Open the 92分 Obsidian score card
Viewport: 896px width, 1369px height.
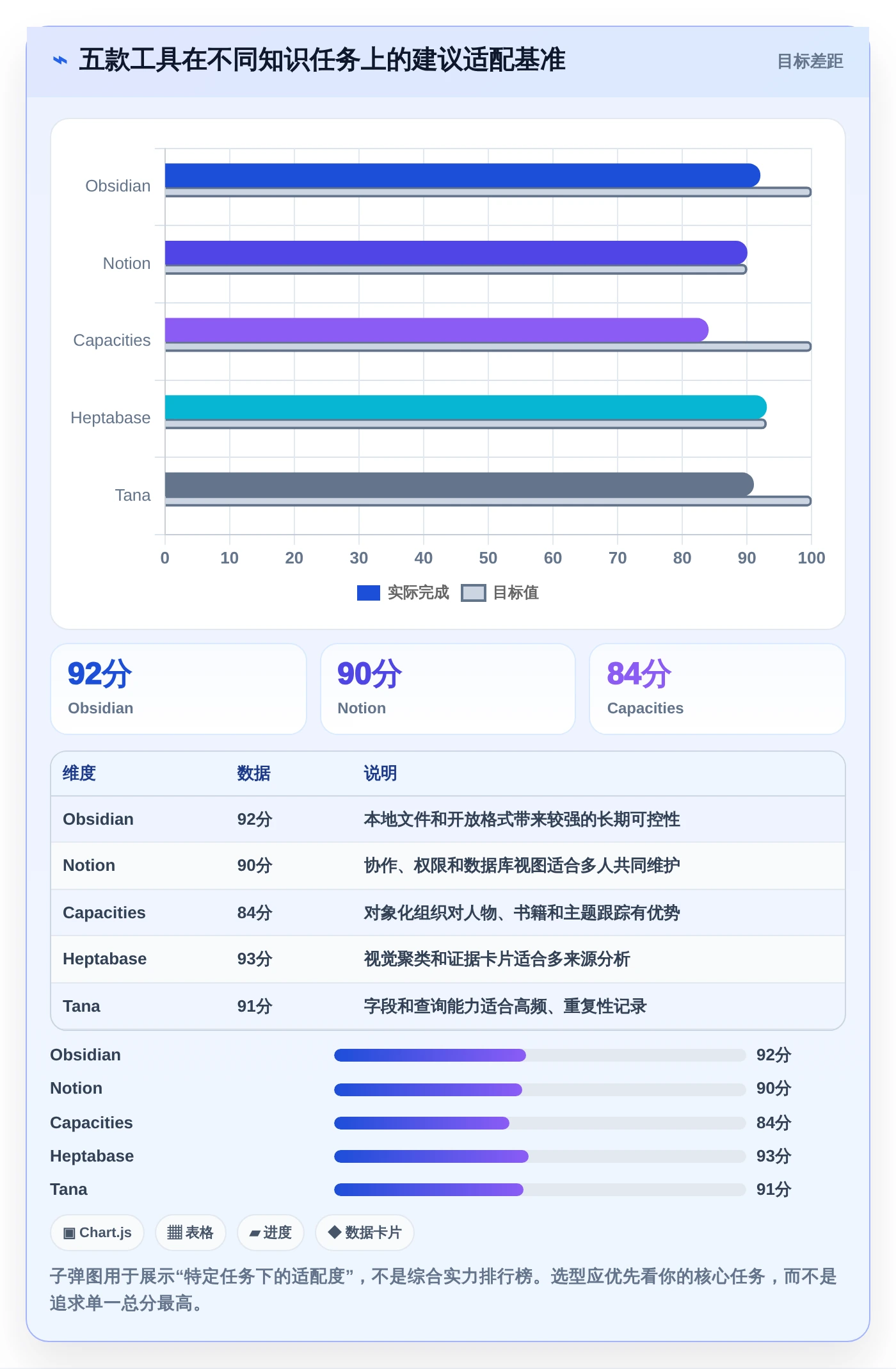point(179,689)
